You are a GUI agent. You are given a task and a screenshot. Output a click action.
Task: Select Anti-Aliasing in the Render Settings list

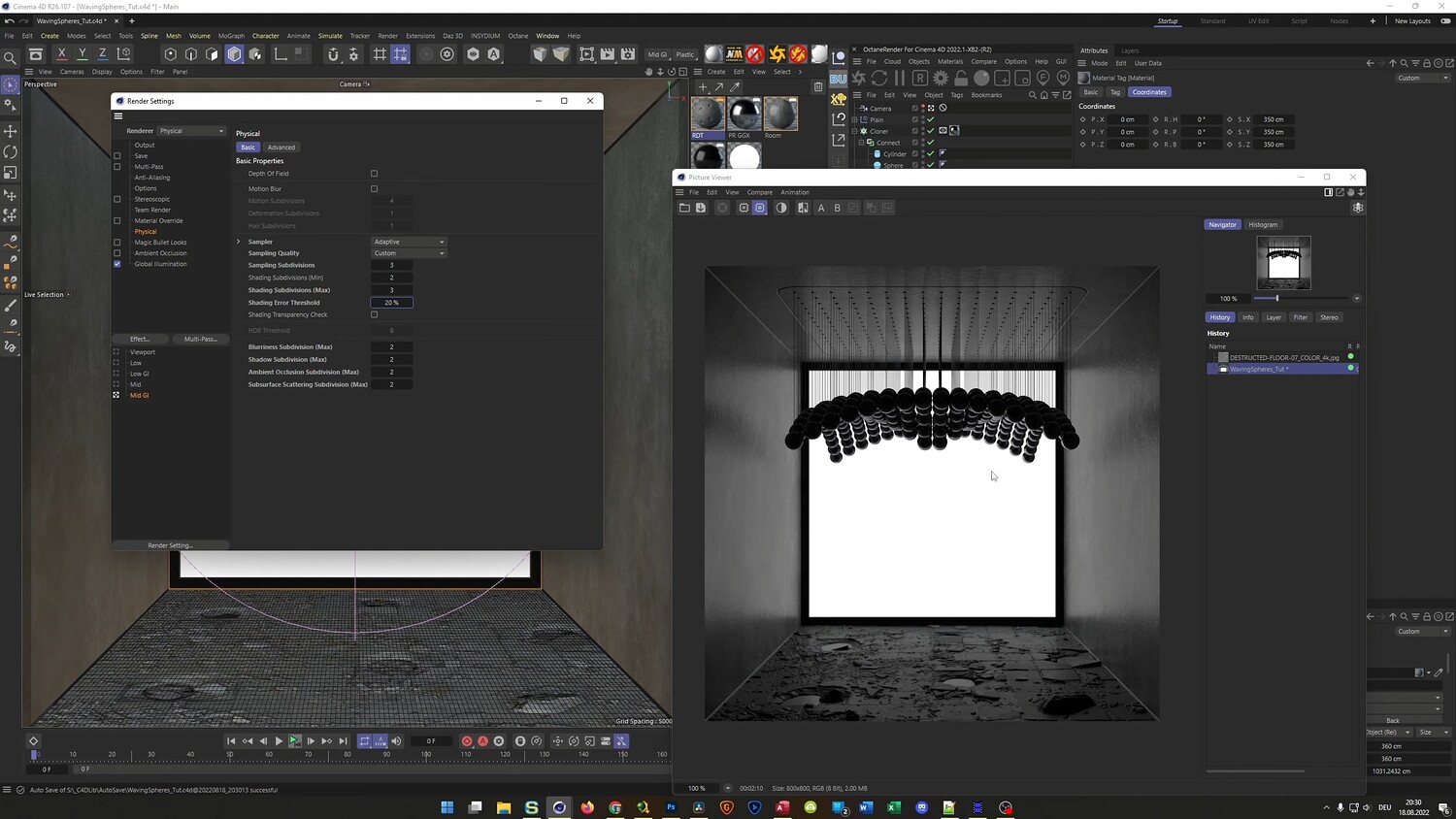point(152,178)
